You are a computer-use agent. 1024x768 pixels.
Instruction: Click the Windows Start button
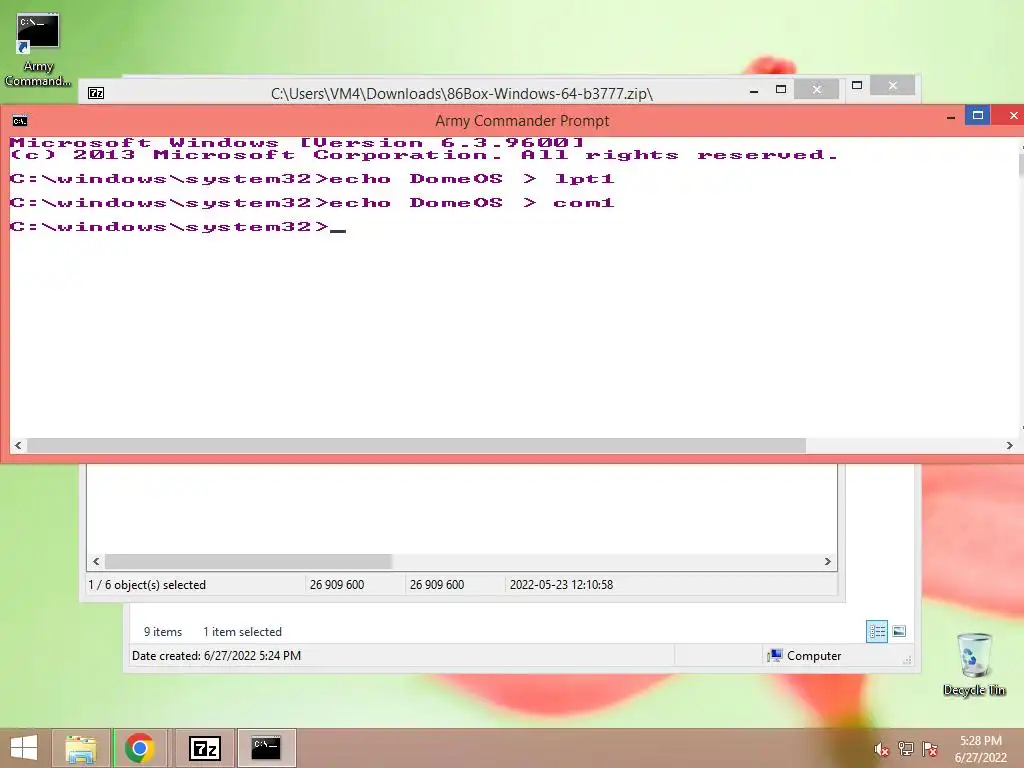point(24,748)
